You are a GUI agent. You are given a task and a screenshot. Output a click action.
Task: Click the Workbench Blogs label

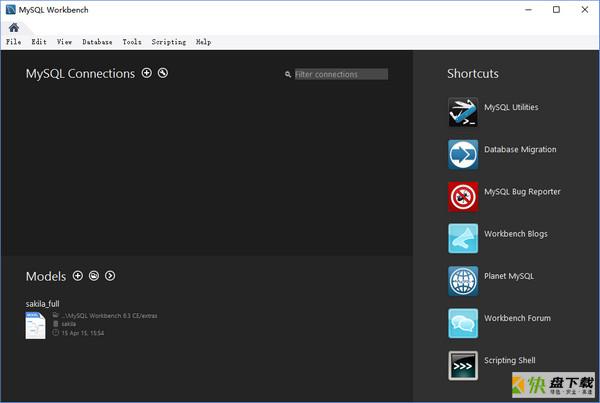(x=516, y=234)
